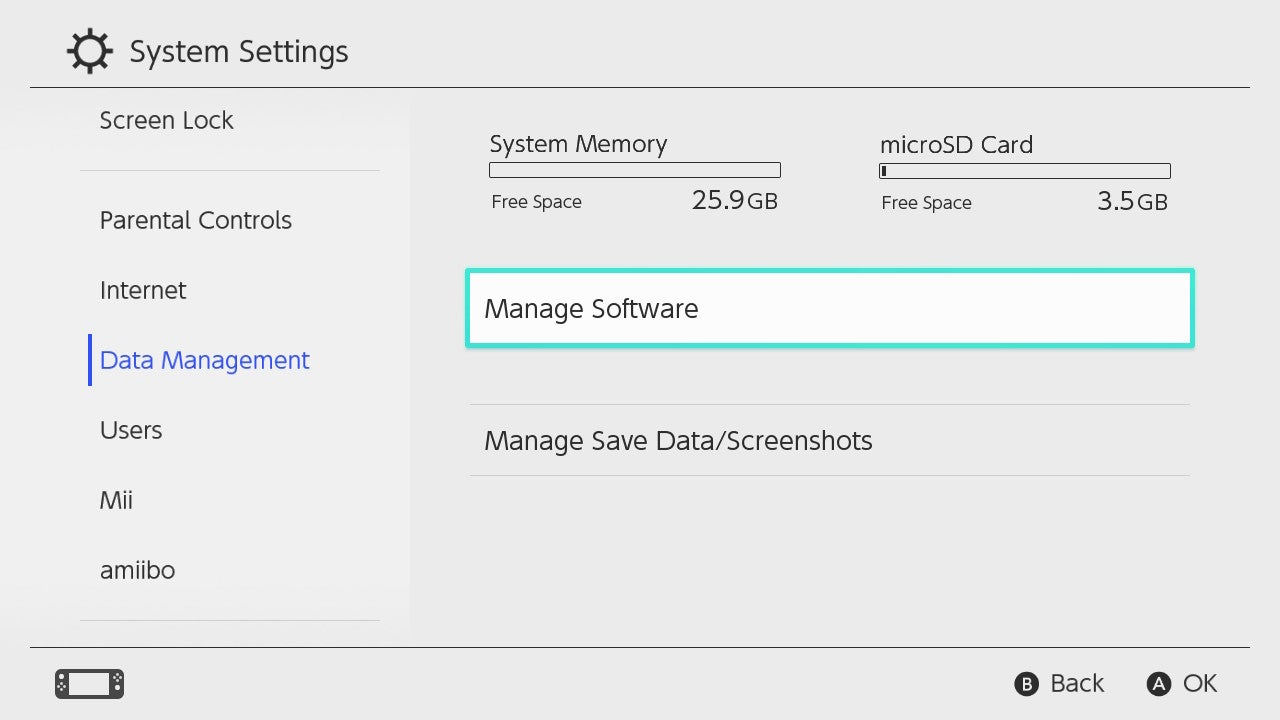Open the Screen Lock settings

[166, 121]
